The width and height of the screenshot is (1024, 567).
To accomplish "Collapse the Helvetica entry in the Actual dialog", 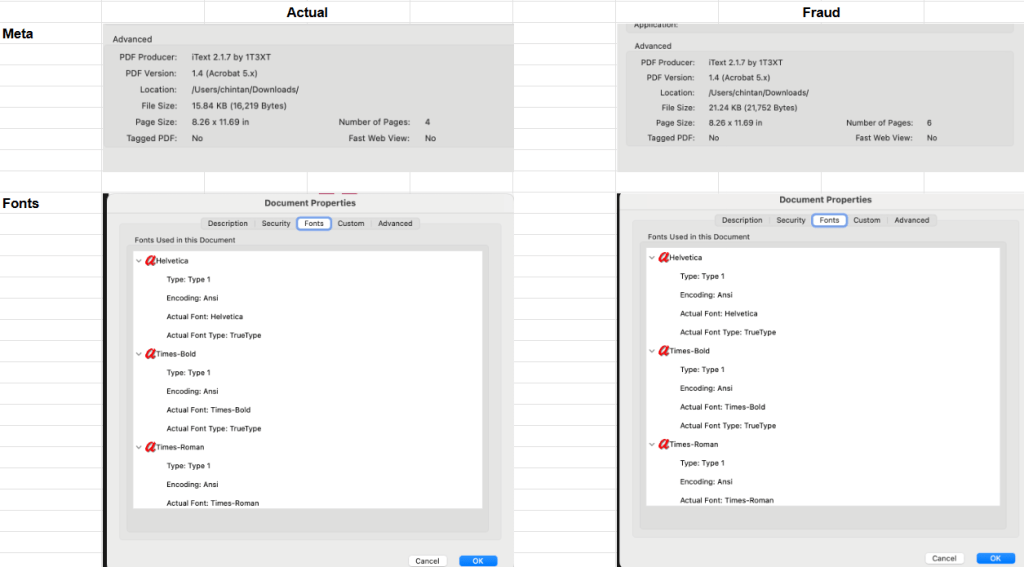I will point(139,261).
